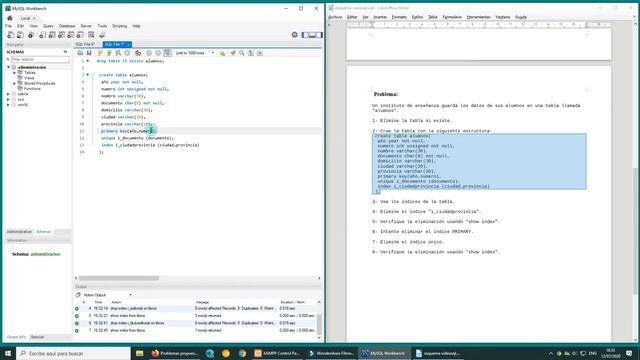Expand the Stored Procedures node
Image resolution: width=640 pixels, height=360 pixels.
(15, 83)
